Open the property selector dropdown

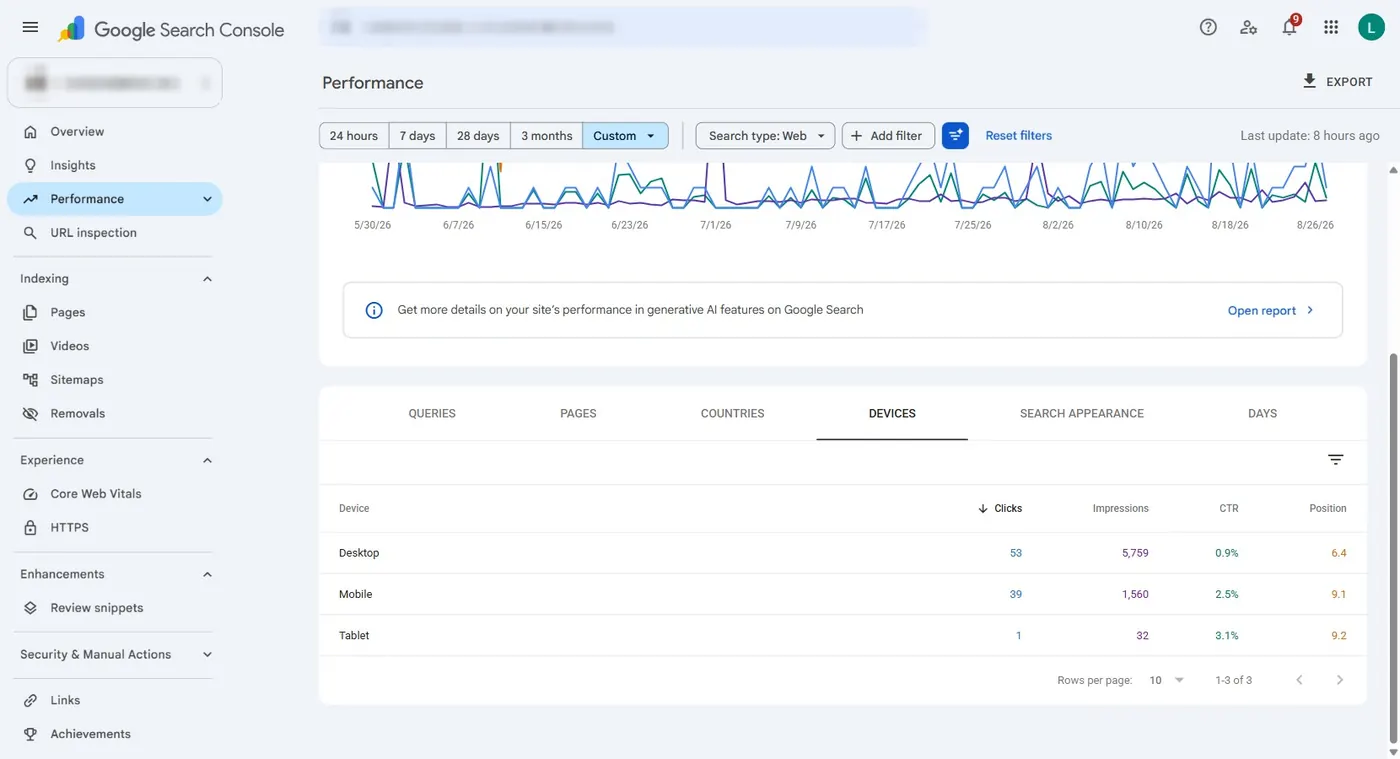click(x=115, y=82)
